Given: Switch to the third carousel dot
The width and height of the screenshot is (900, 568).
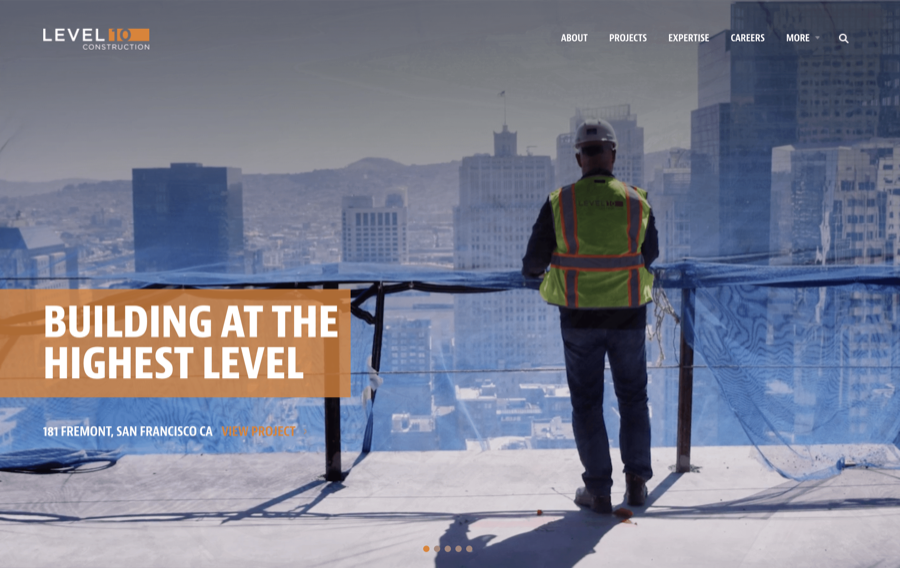Looking at the screenshot, I should pyautogui.click(x=448, y=549).
